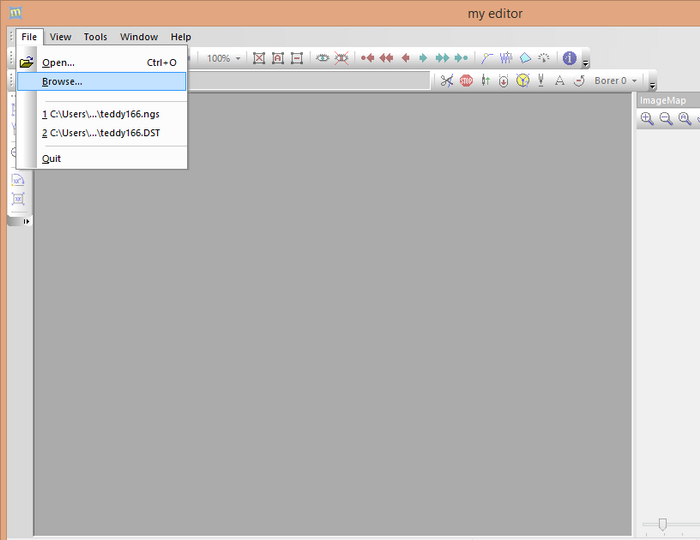Click zoom-all magnifier A in ImageMap panel
The image size is (700, 540).
point(685,119)
